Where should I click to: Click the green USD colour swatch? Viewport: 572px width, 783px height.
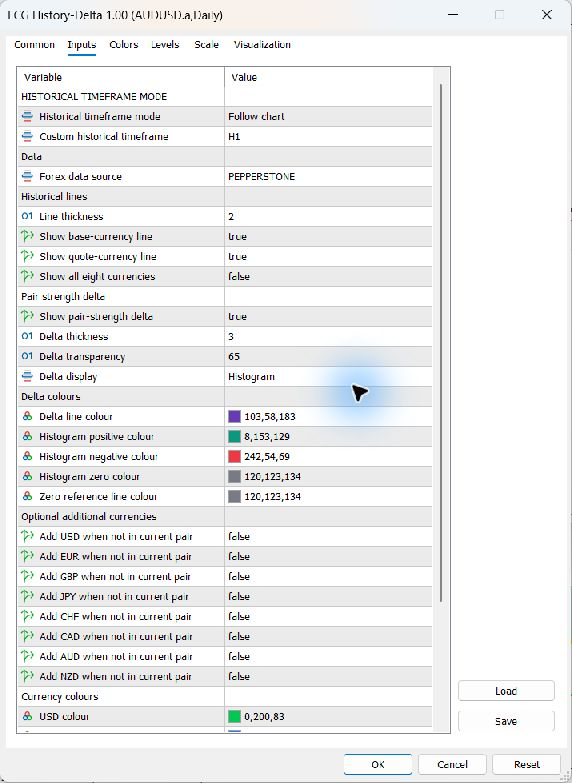tap(234, 717)
